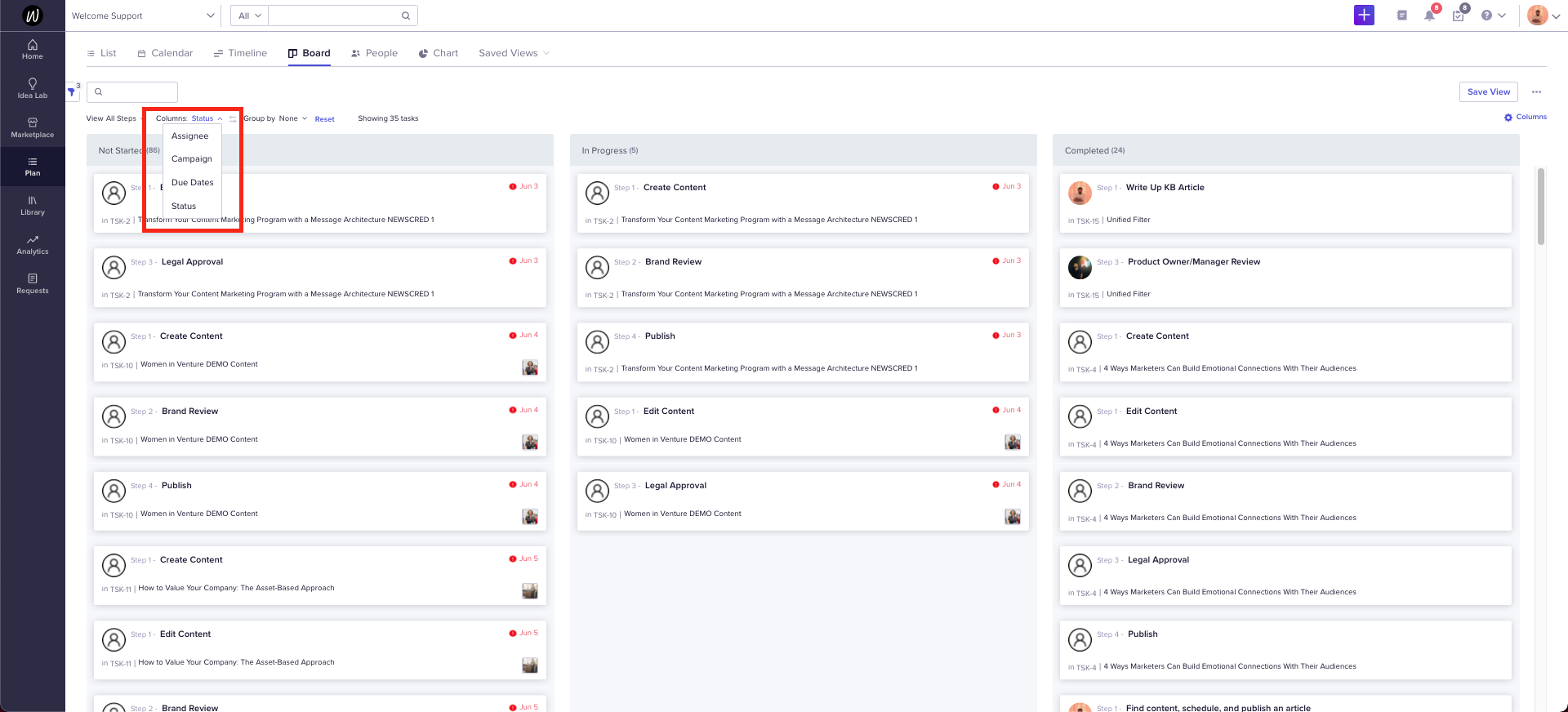1568x712 pixels.
Task: Open the Write Up KB Article task
Action: [x=1165, y=188]
